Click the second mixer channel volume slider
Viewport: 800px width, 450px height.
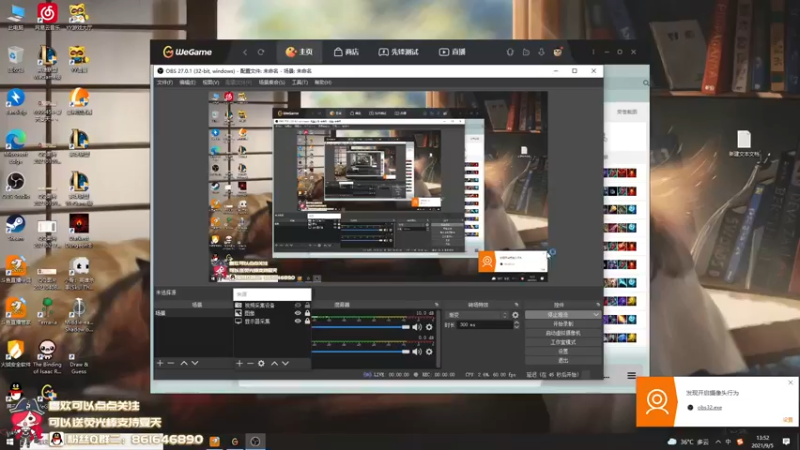tap(361, 352)
